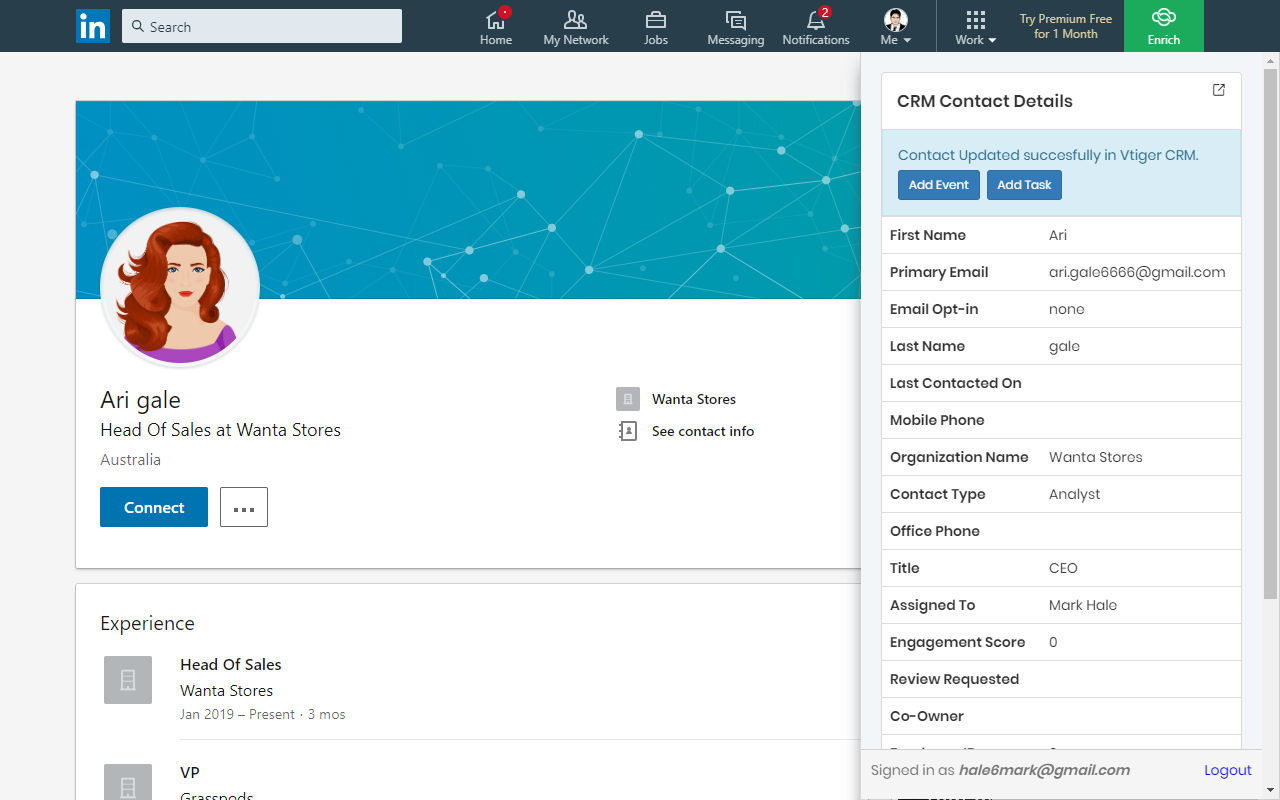
Task: Open the Home feed icon
Action: coord(495,20)
